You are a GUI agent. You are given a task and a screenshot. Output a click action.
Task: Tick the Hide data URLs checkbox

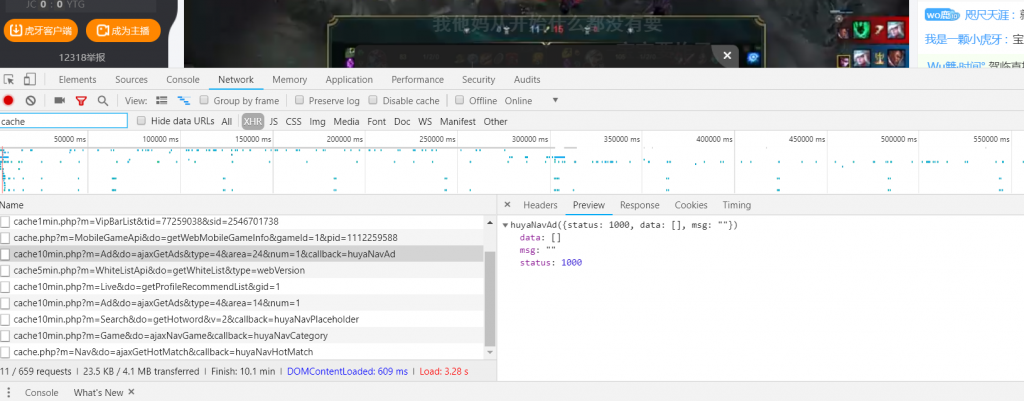click(x=141, y=121)
